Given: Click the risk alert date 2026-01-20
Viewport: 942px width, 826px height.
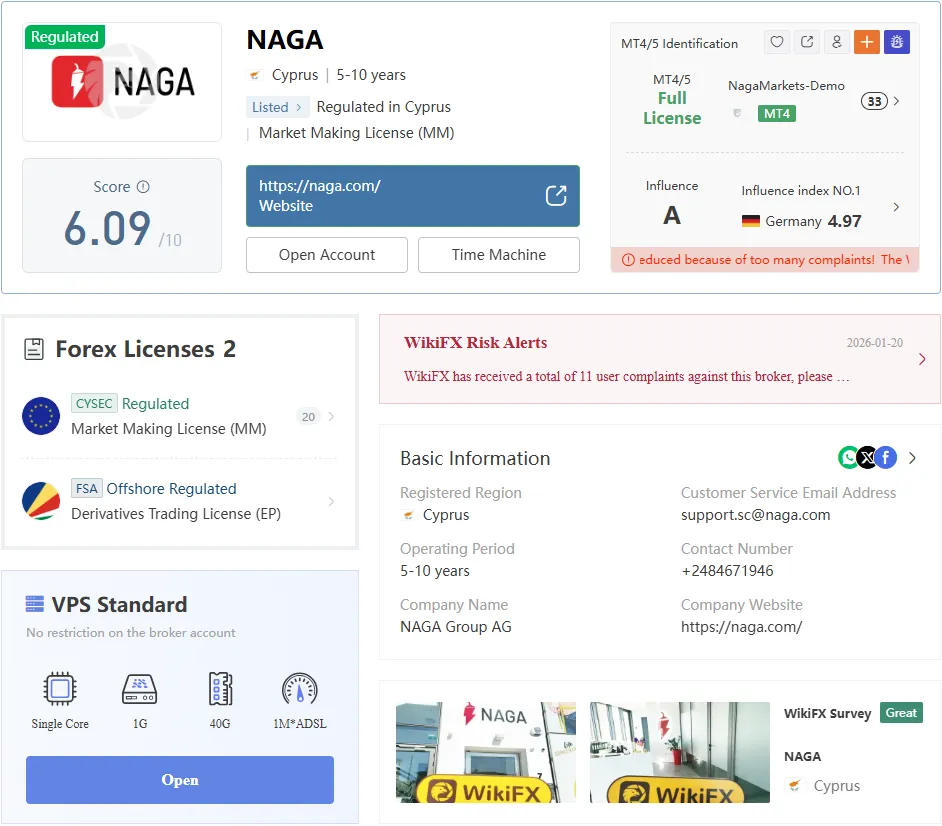Looking at the screenshot, I should [x=874, y=343].
